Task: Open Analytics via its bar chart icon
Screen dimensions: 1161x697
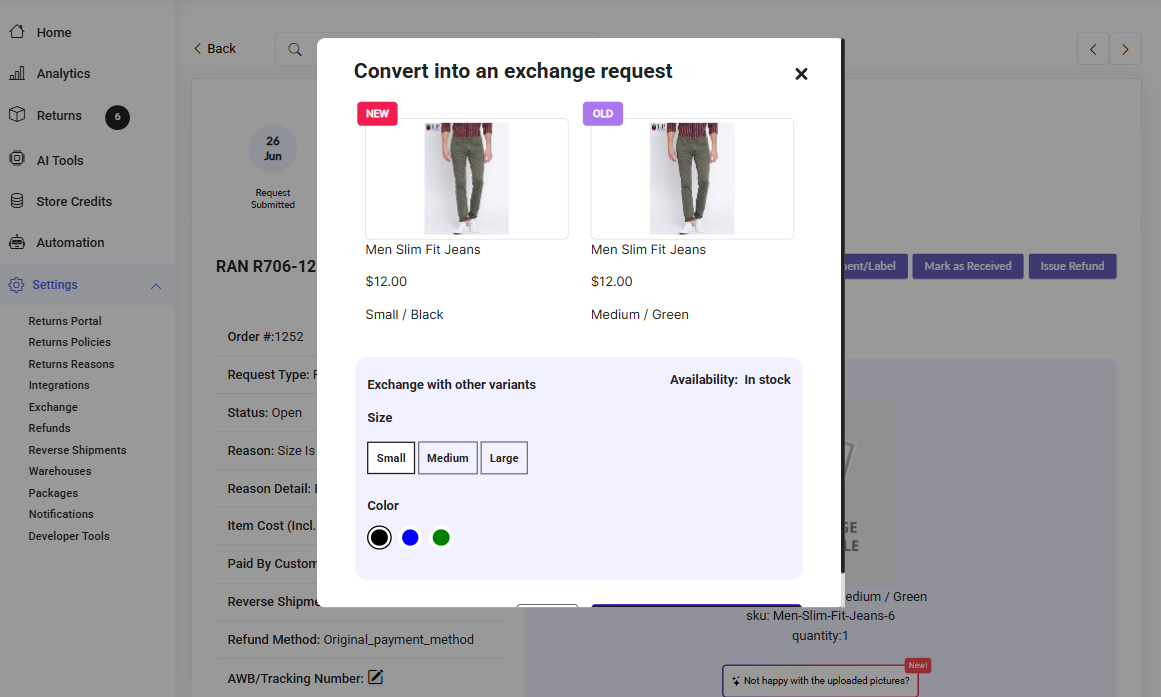Action: (17, 73)
